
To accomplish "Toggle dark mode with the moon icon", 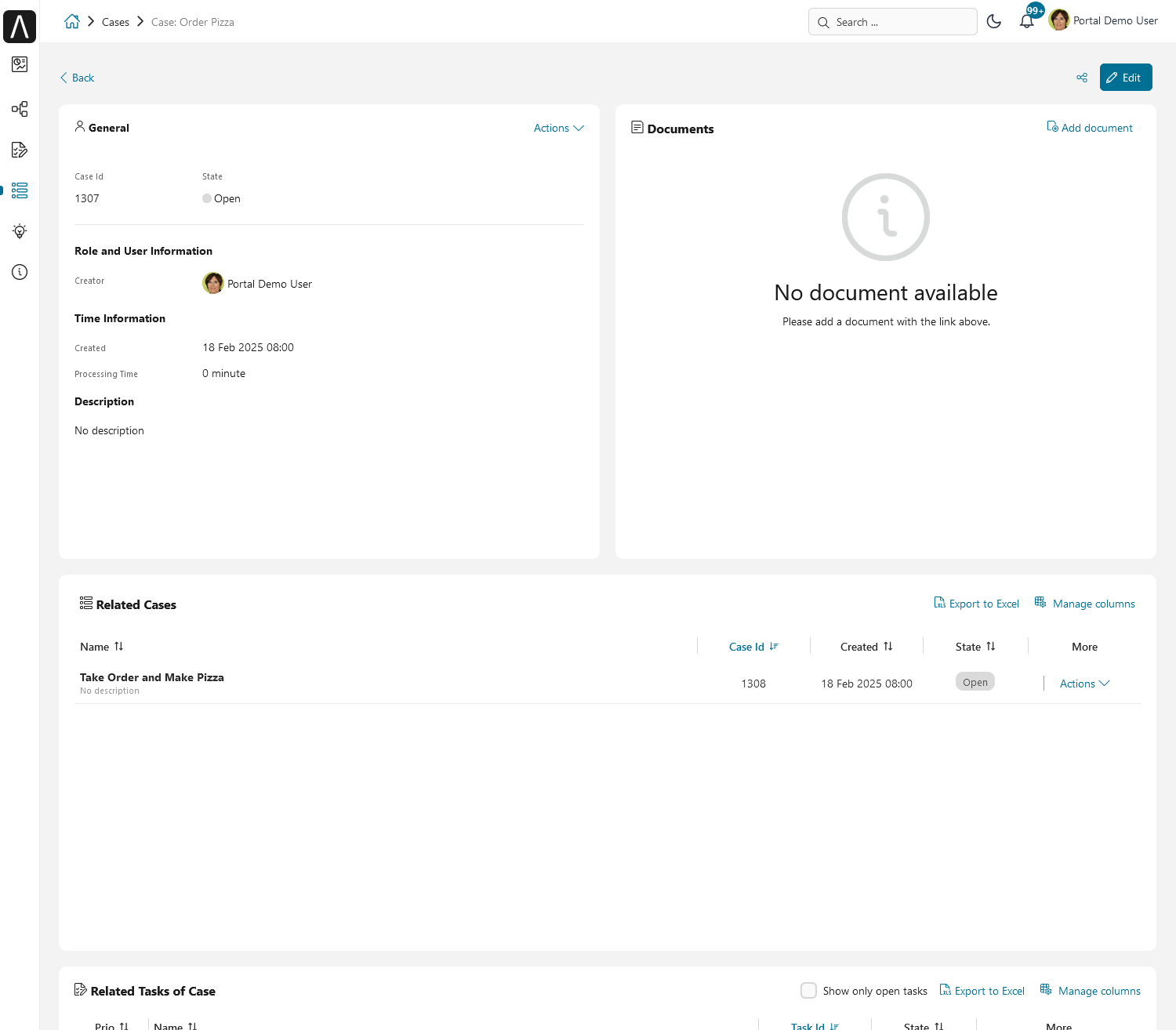I will click(994, 21).
